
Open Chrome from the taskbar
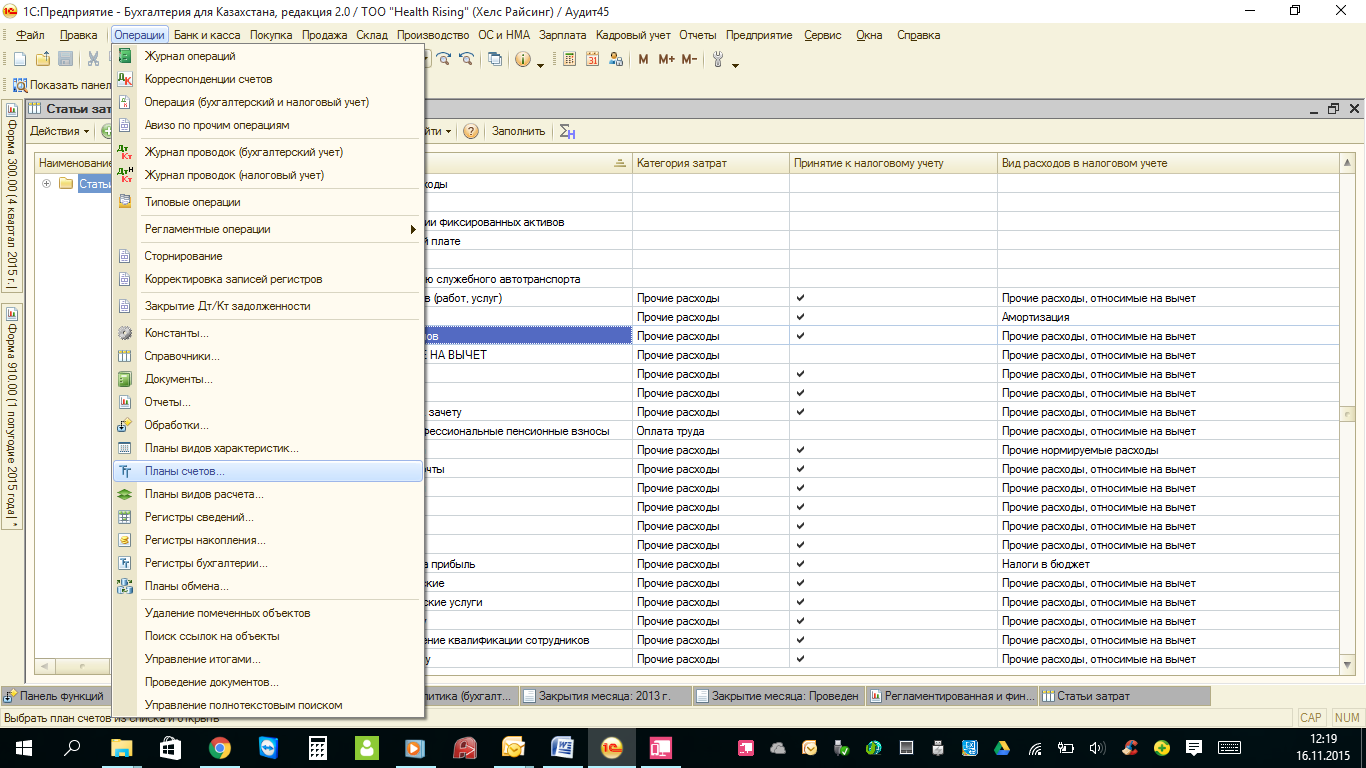220,748
